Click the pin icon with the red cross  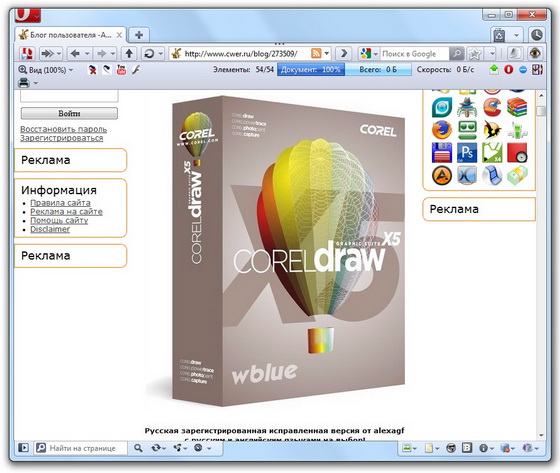[x=92, y=70]
